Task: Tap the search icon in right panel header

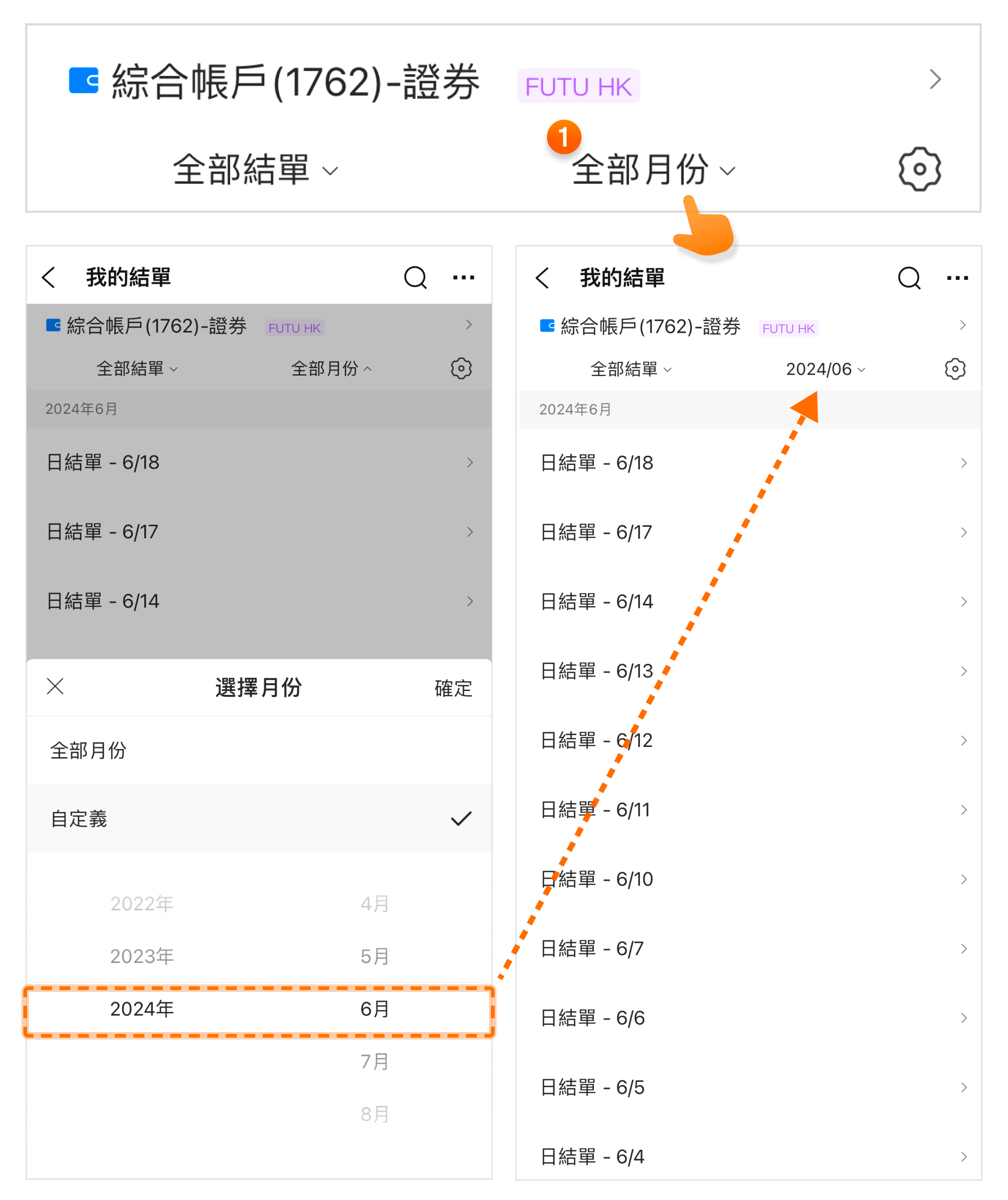Action: pos(909,278)
